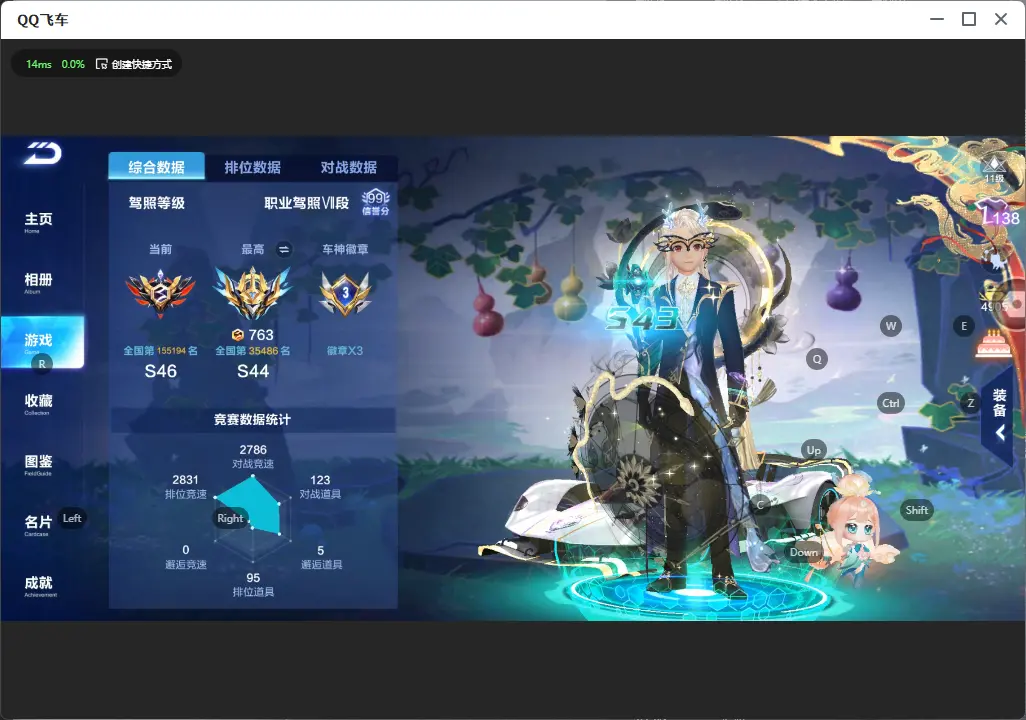Maximize the QQ飞车 window
1026x720 pixels.
coord(969,20)
